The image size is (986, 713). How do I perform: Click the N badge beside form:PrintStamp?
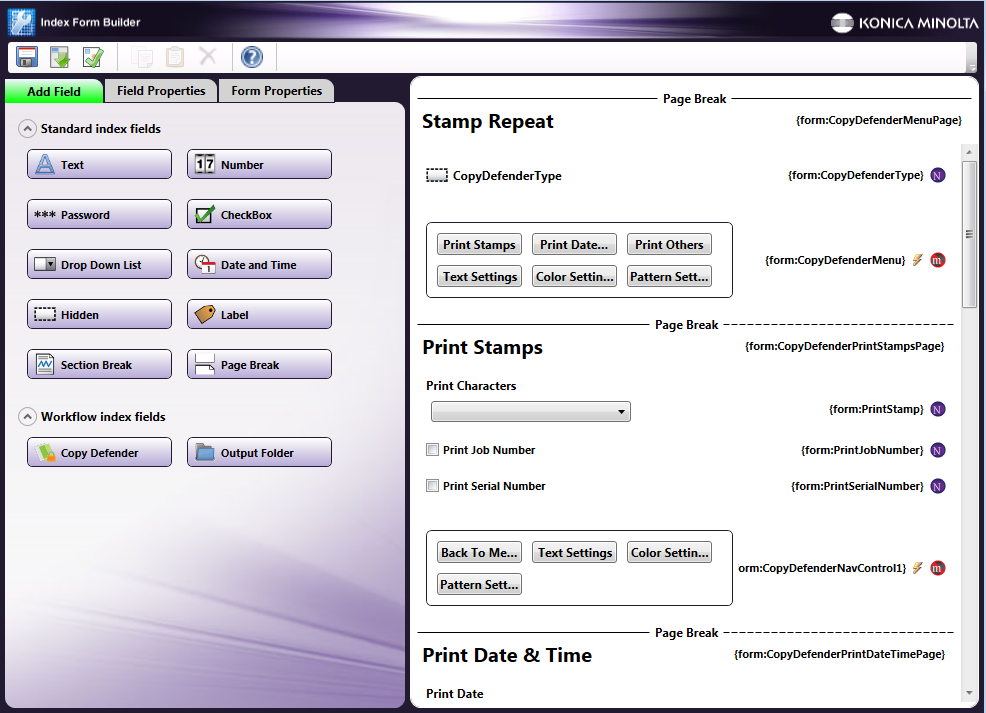pos(938,409)
